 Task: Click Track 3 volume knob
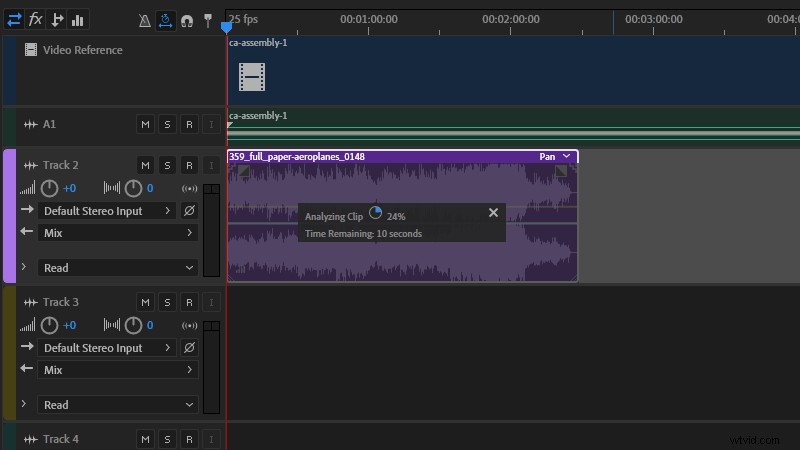pos(49,326)
